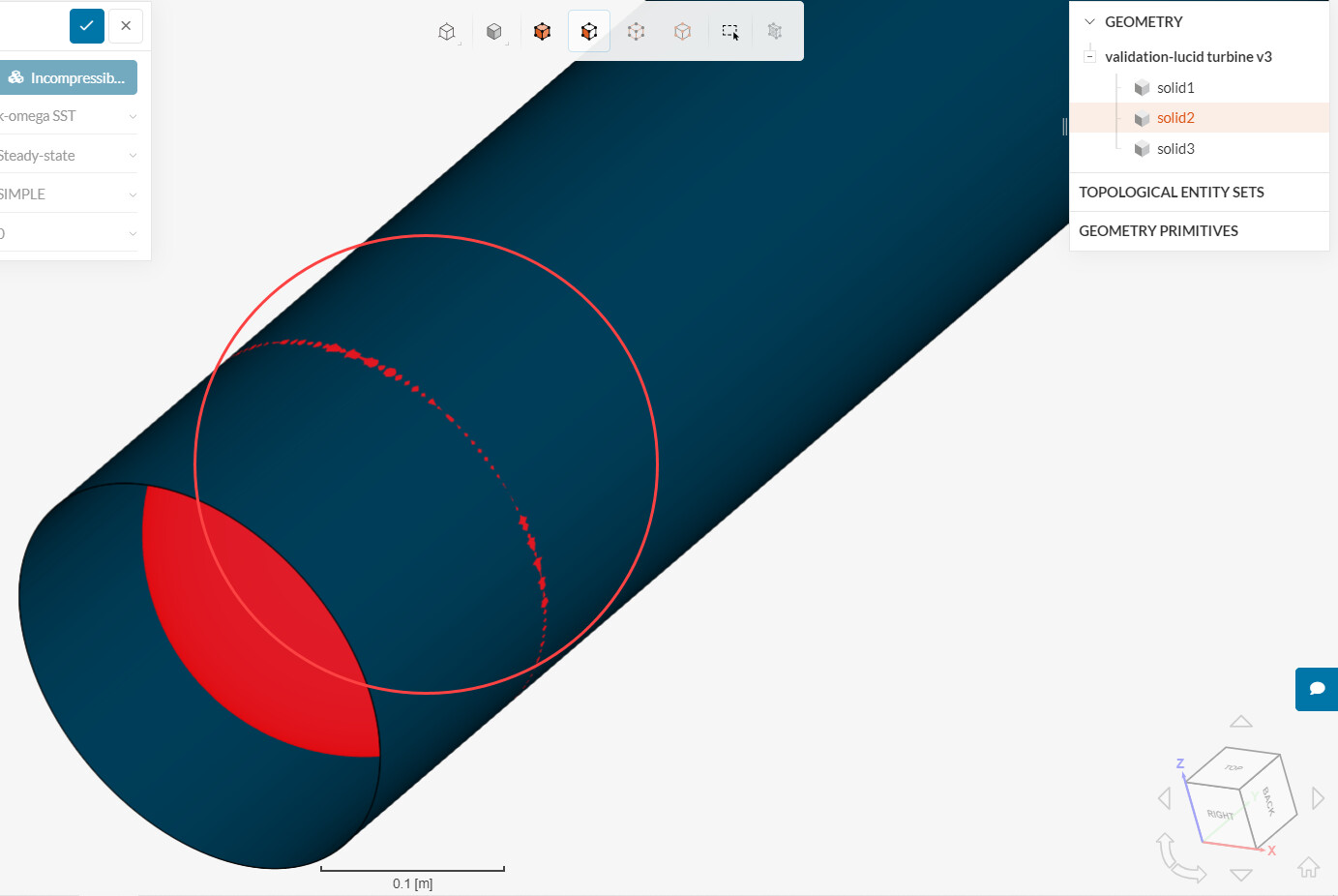
Task: Snap to BACK face on the orientation cube
Action: coord(1269,800)
